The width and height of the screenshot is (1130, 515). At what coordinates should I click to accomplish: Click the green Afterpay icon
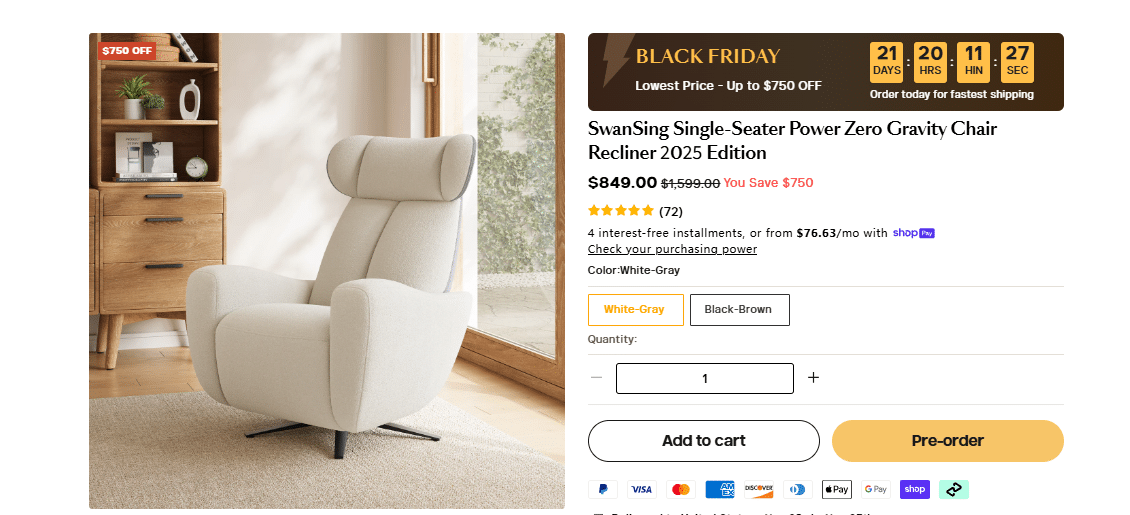coord(954,489)
